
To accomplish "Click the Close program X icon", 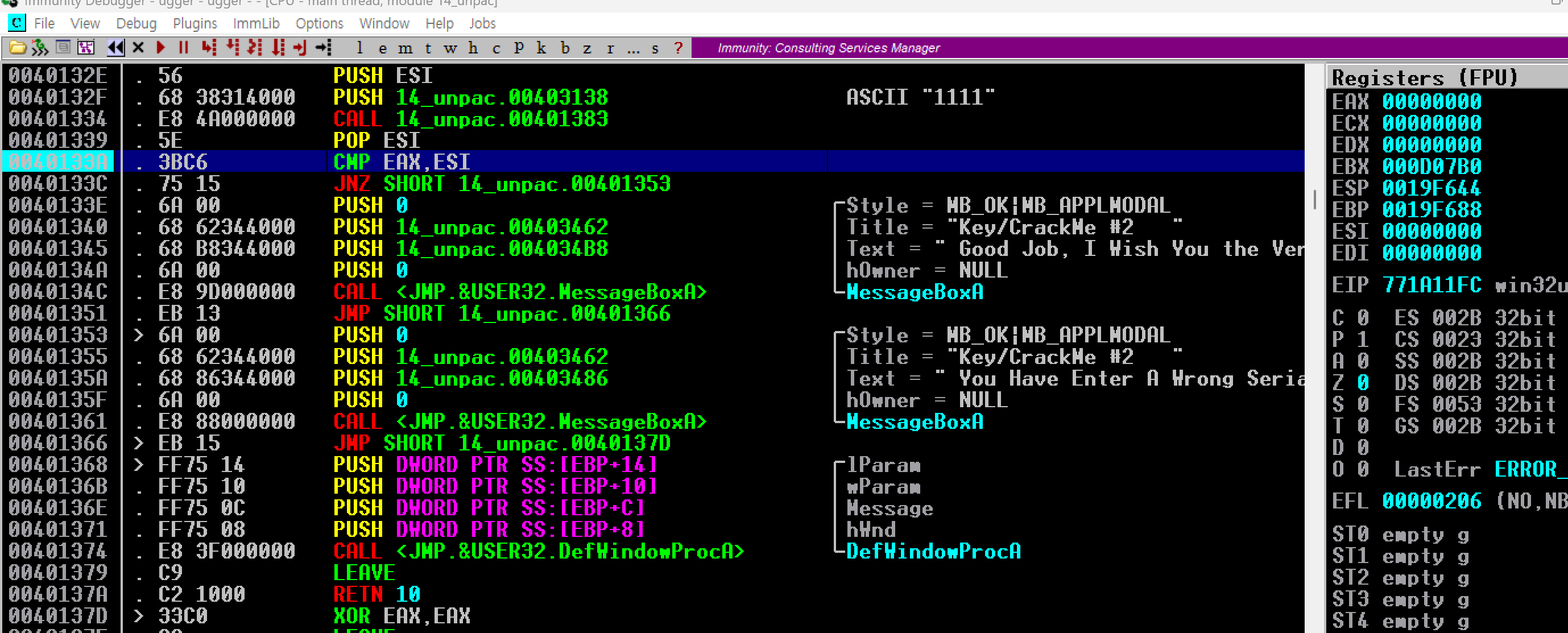I will pos(138,47).
